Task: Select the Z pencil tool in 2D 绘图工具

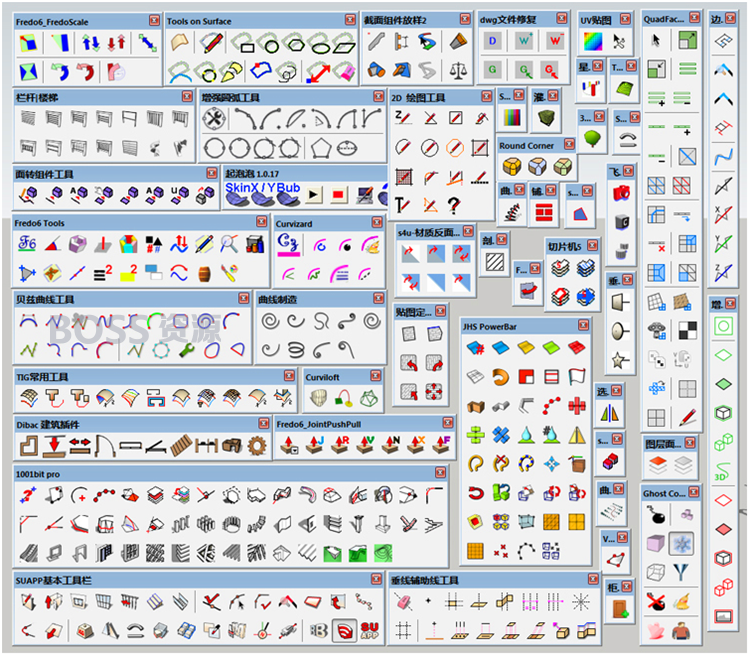Action: click(x=403, y=118)
